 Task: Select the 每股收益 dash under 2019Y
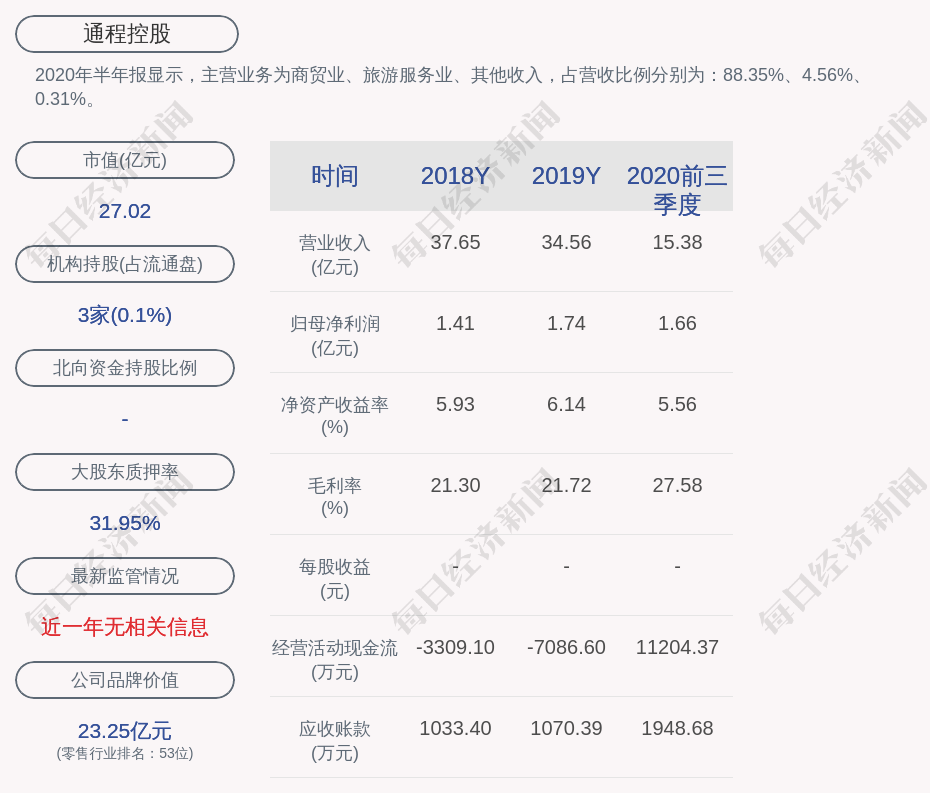(x=566, y=567)
